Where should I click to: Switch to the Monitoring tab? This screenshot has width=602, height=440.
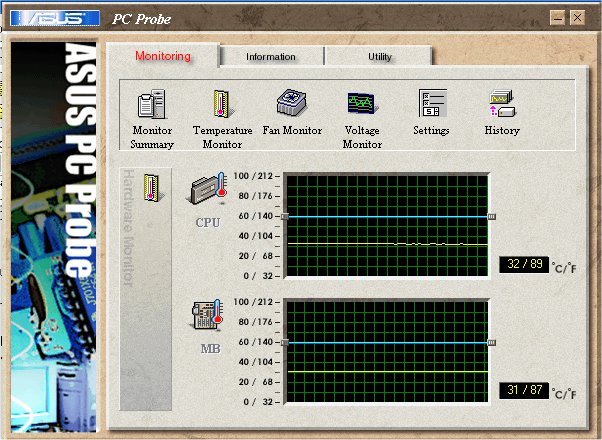(x=163, y=56)
